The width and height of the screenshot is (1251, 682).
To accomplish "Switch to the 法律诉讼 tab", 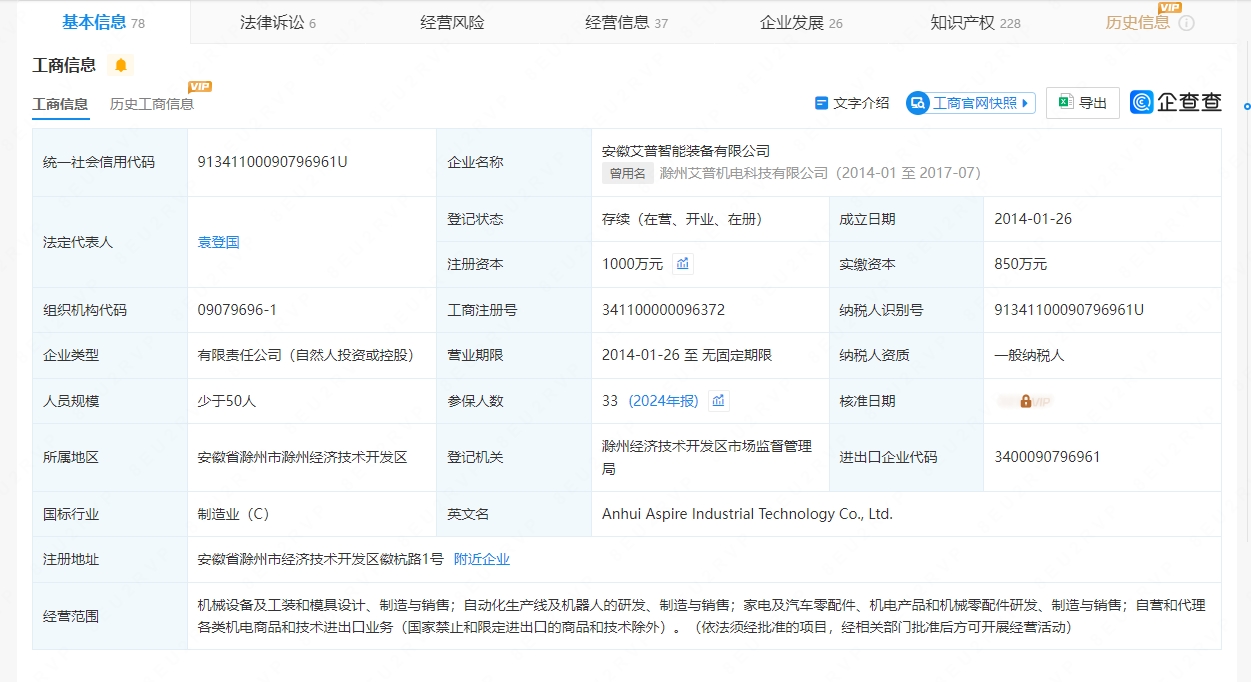I will click(277, 22).
